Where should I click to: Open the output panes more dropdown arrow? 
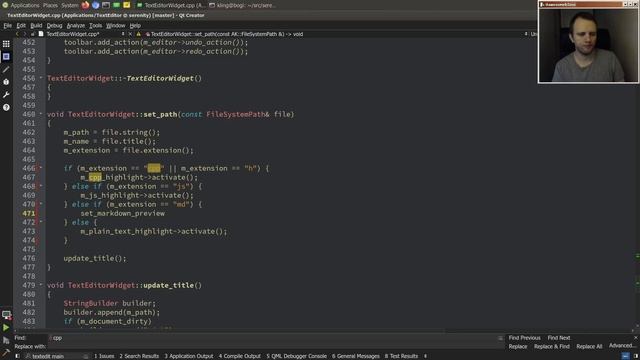425,356
